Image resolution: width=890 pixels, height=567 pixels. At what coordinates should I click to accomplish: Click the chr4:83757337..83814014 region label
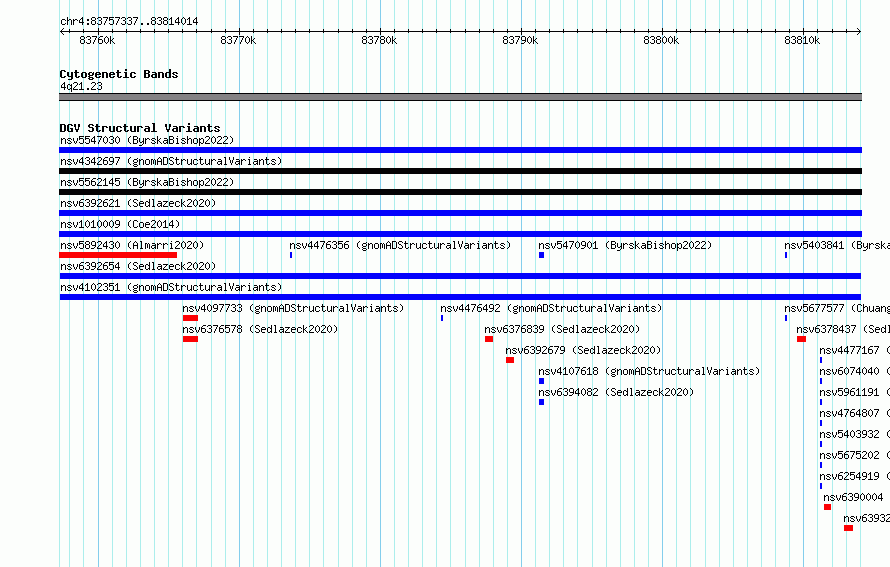(x=129, y=21)
